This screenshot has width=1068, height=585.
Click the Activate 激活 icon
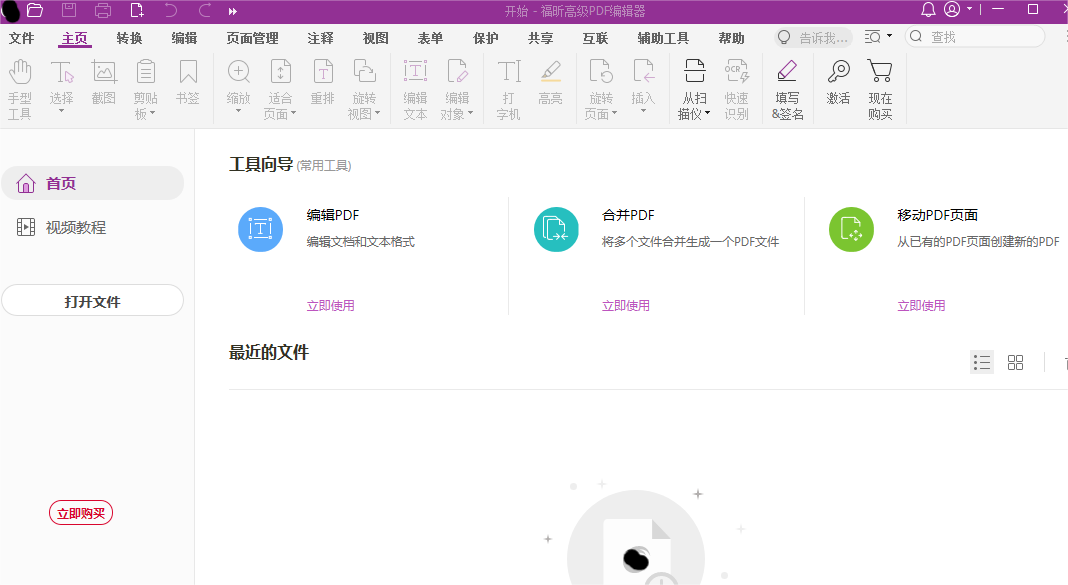point(838,87)
